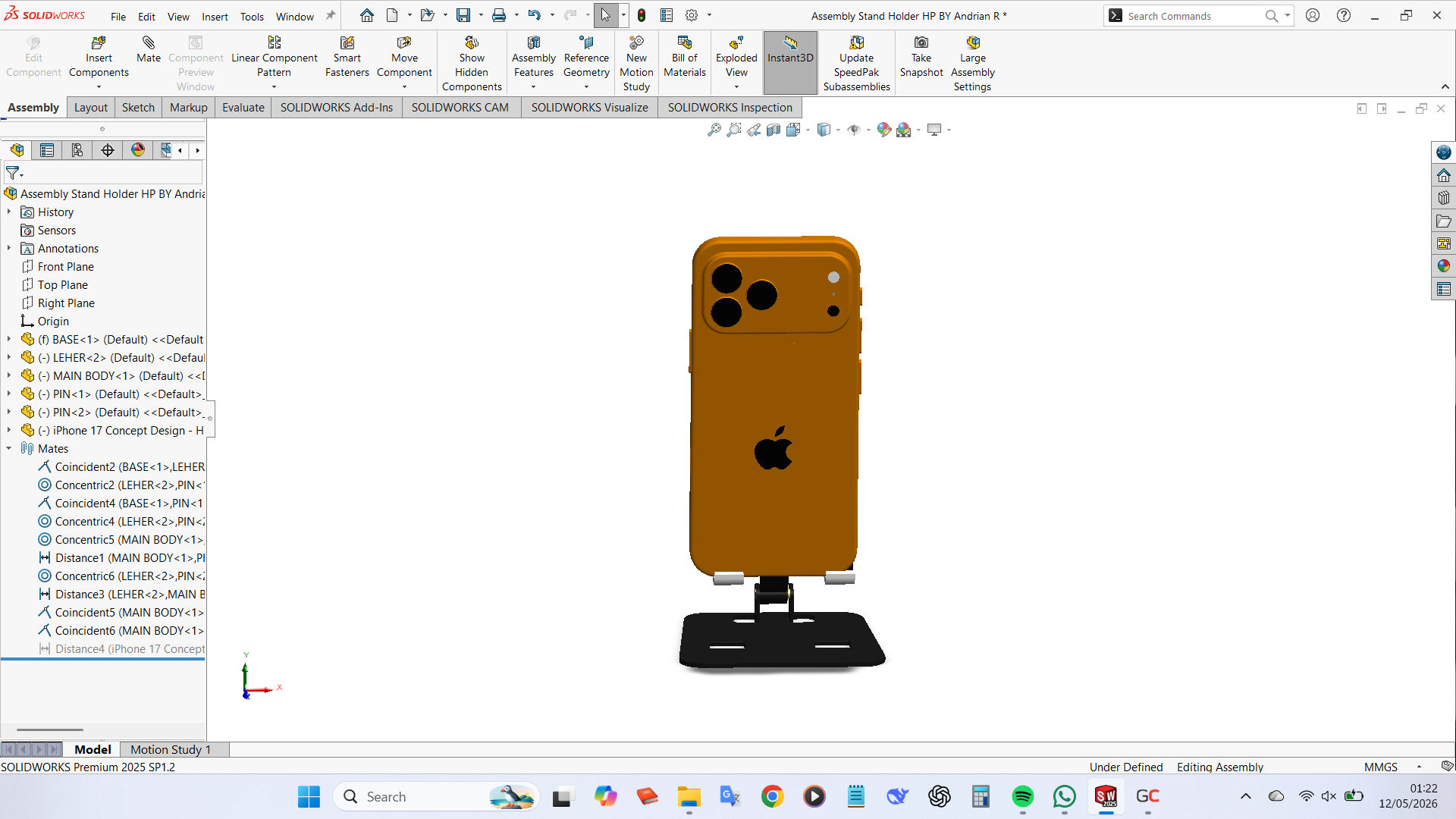Select Front Plane in tree
This screenshot has width=1456, height=819.
(66, 267)
